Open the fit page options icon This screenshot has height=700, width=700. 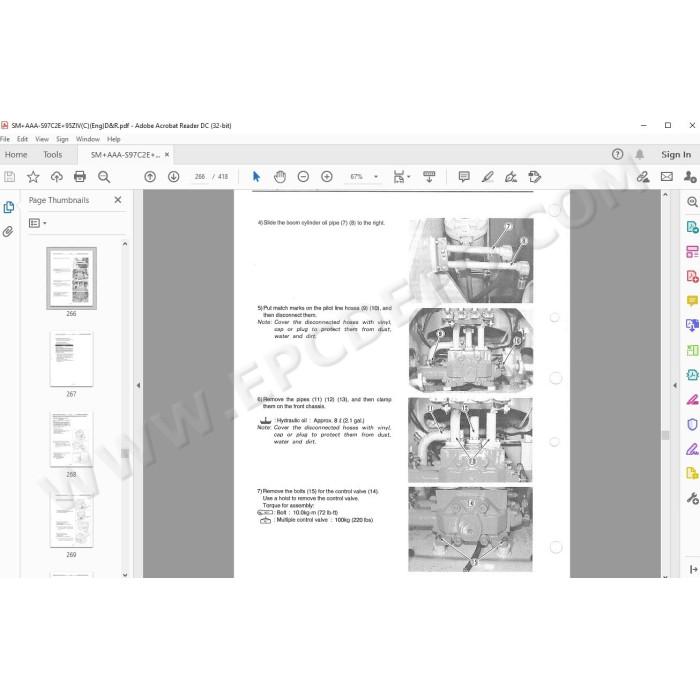399,177
